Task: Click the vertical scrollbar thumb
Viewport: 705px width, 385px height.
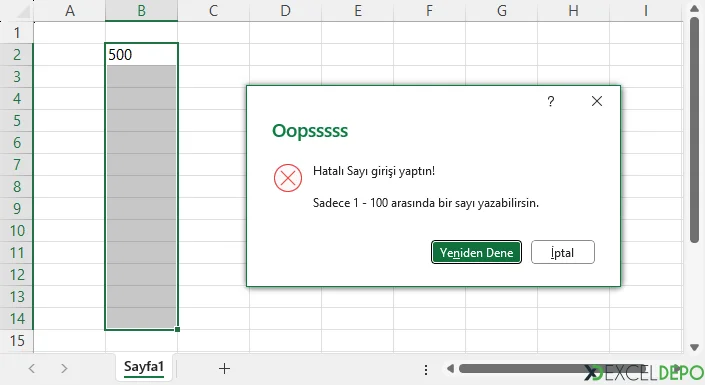Action: point(694,130)
